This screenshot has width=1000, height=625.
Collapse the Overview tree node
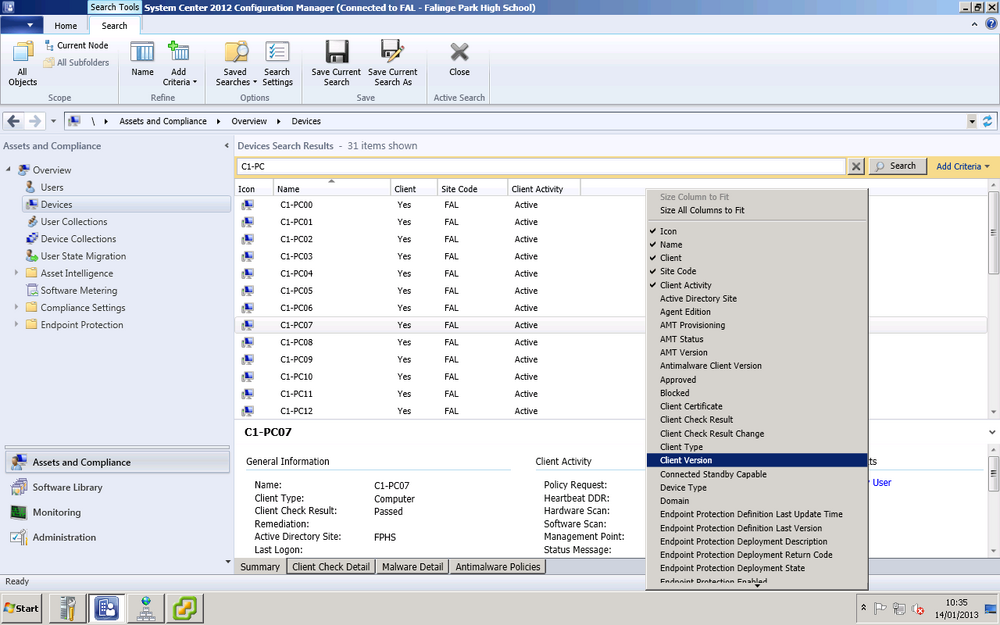click(8, 170)
